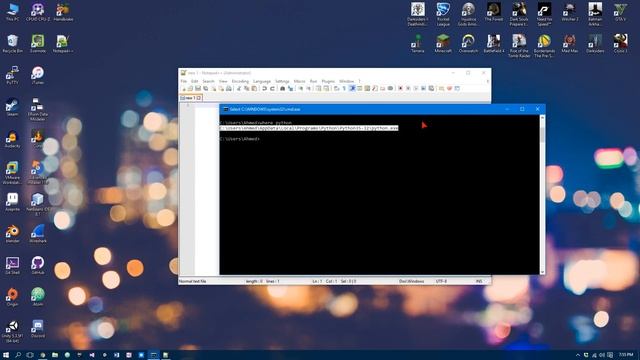Open the Search menu in Notepad++

click(208, 81)
